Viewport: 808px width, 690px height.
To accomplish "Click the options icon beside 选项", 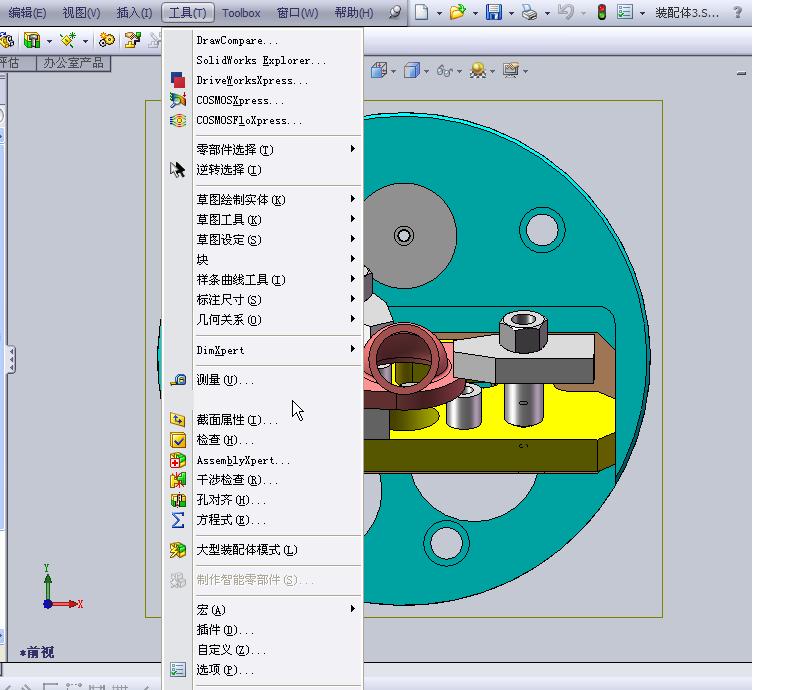I will [178, 670].
